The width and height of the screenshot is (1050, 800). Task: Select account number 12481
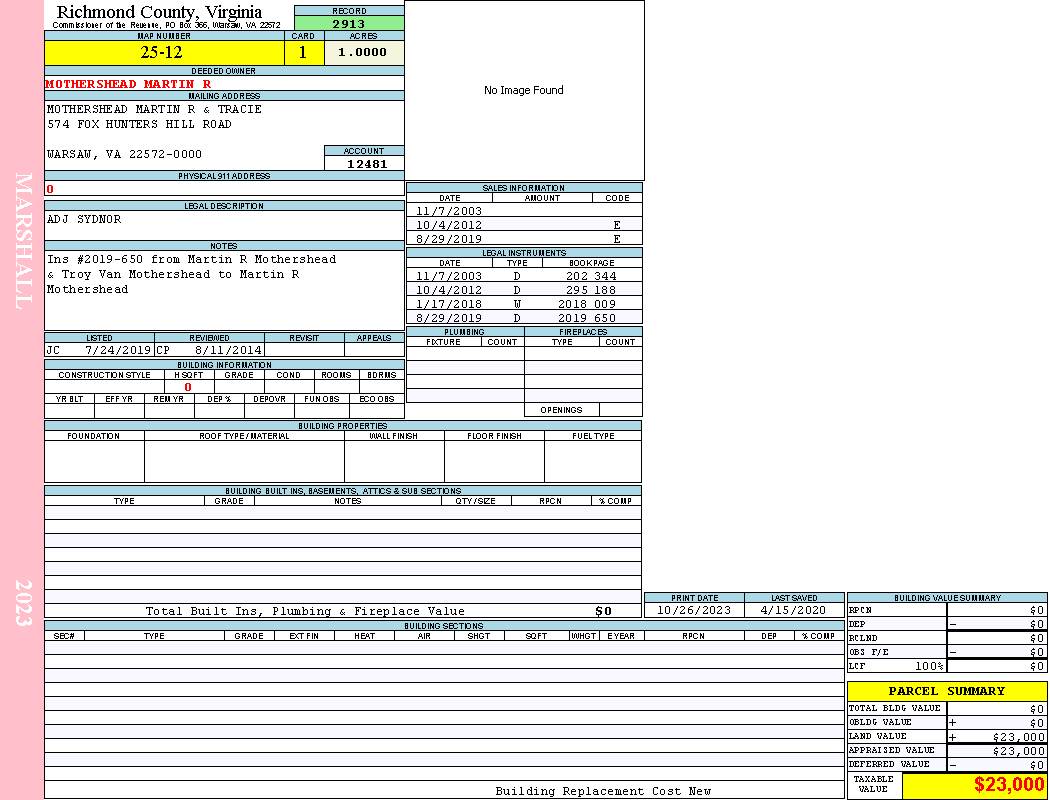[x=366, y=164]
